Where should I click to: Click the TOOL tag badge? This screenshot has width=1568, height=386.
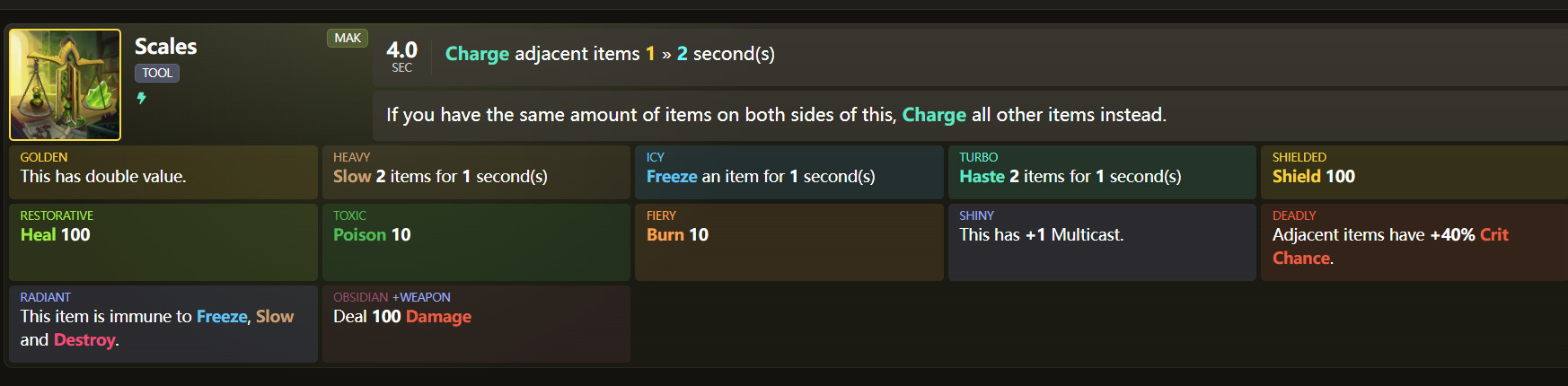coord(157,73)
